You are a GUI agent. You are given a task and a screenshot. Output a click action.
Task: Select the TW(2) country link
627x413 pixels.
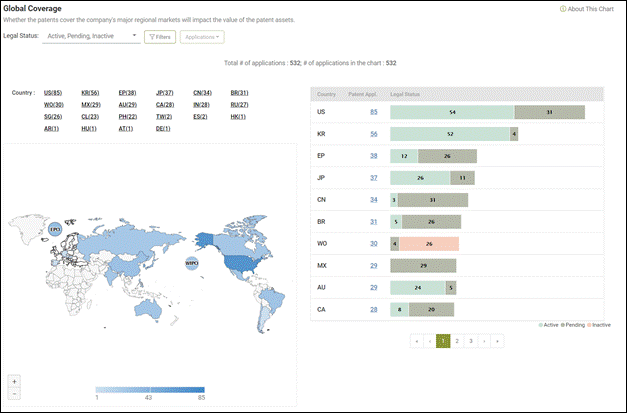164,117
